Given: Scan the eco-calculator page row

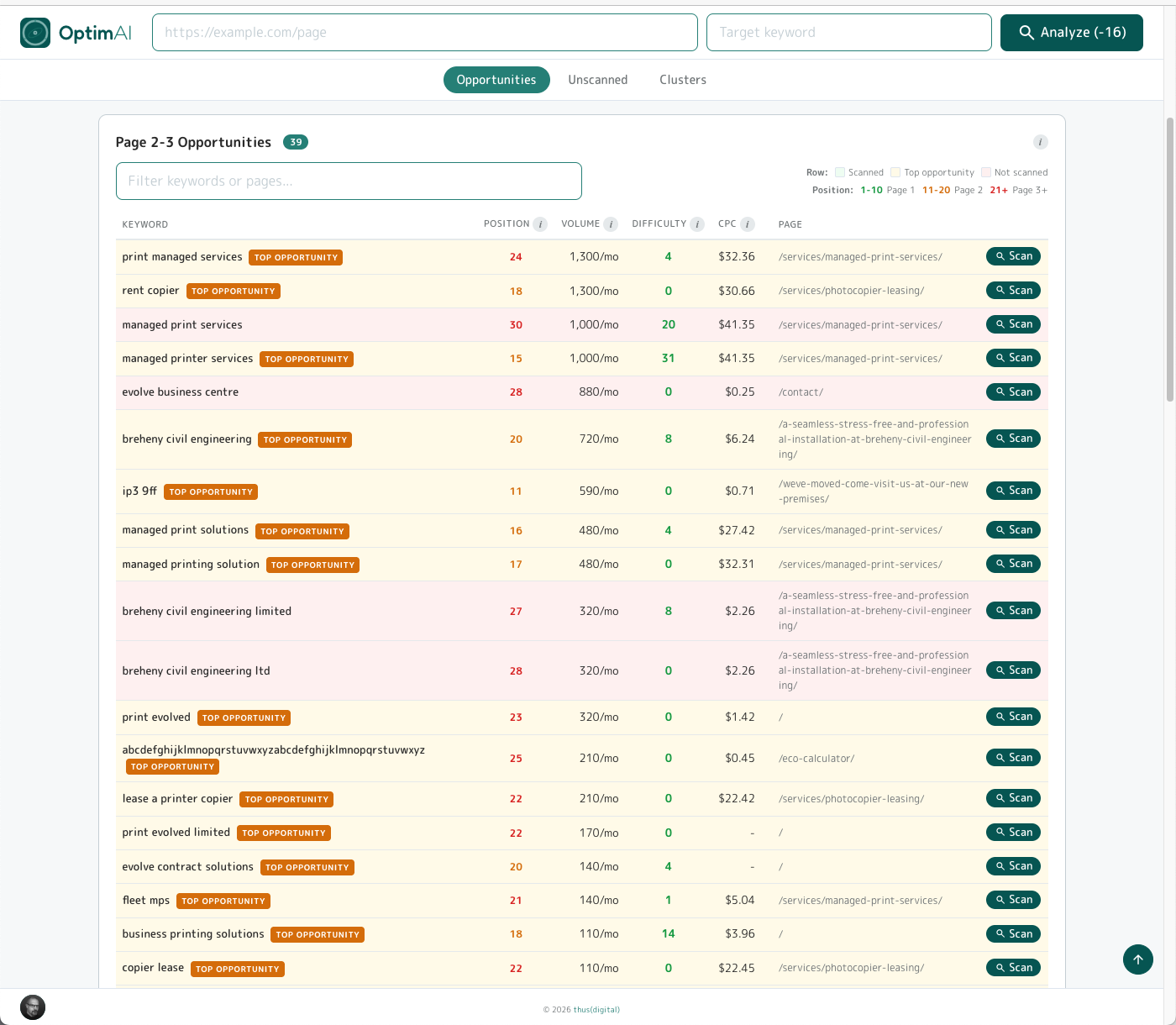Looking at the screenshot, I should pos(1013,758).
